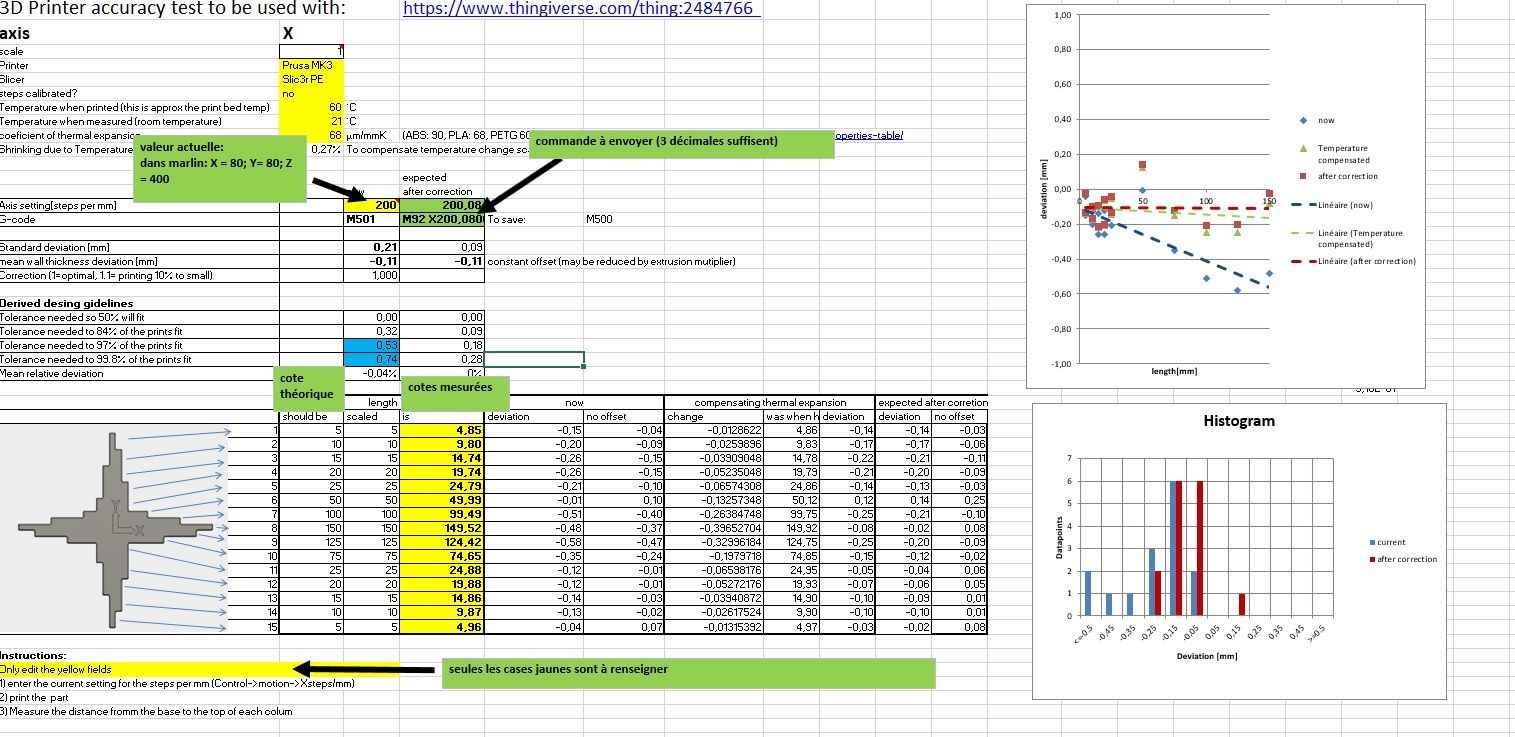The height and width of the screenshot is (737, 1515).
Task: Click 'Linéaire (Temperature compensated)' legend entry
Action: 1349,238
